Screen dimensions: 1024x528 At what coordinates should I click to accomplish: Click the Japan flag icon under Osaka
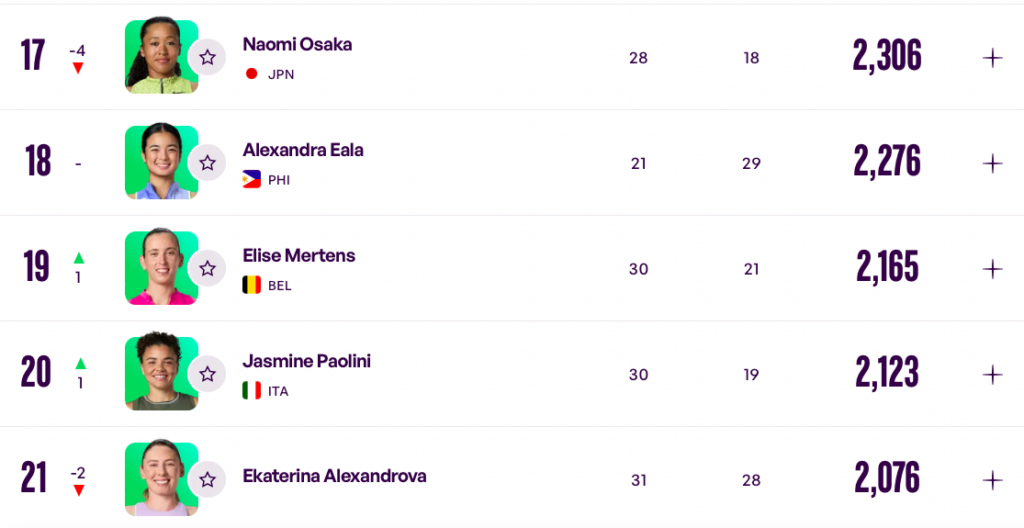251,74
